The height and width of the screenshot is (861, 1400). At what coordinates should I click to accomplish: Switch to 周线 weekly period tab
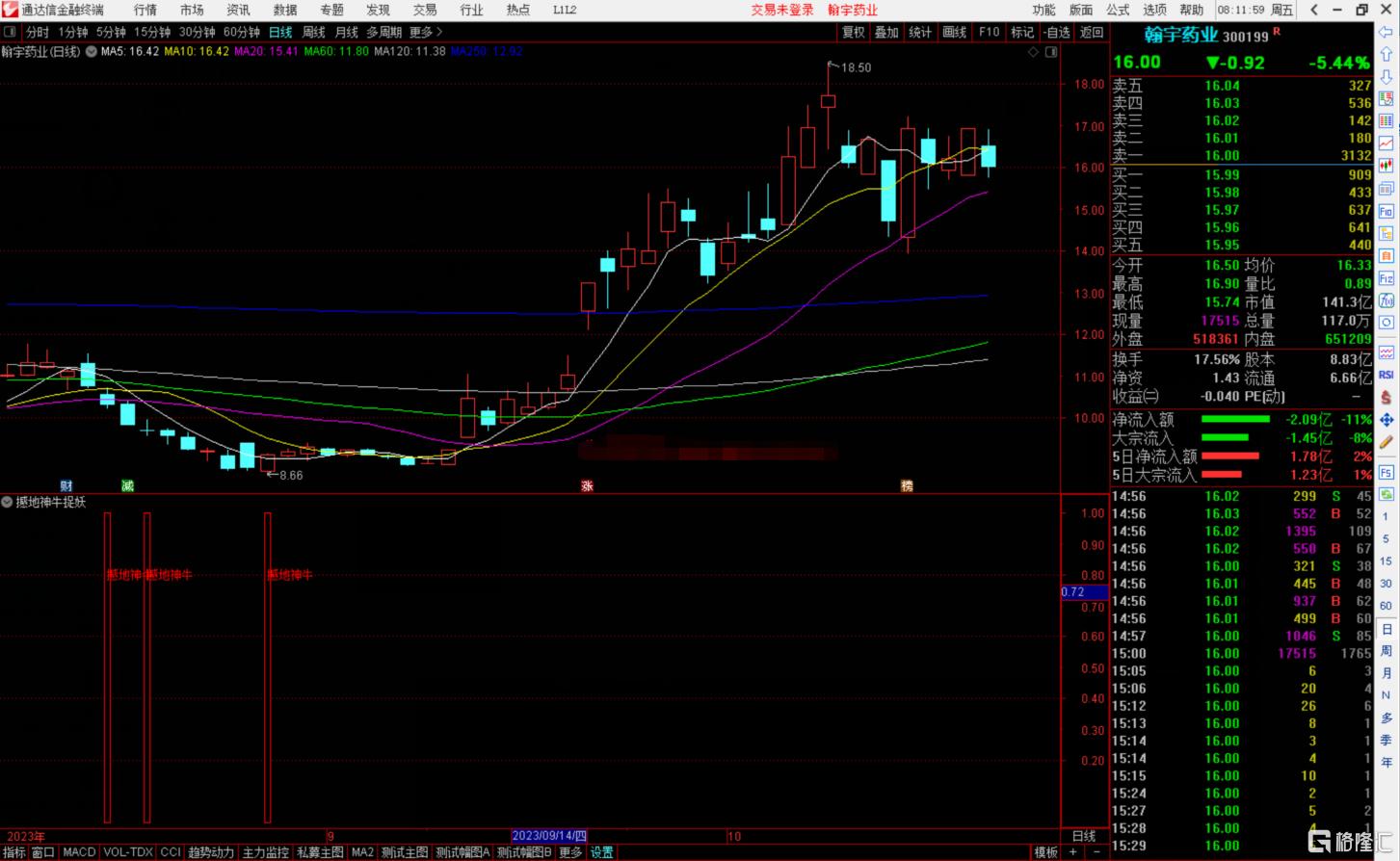click(314, 32)
